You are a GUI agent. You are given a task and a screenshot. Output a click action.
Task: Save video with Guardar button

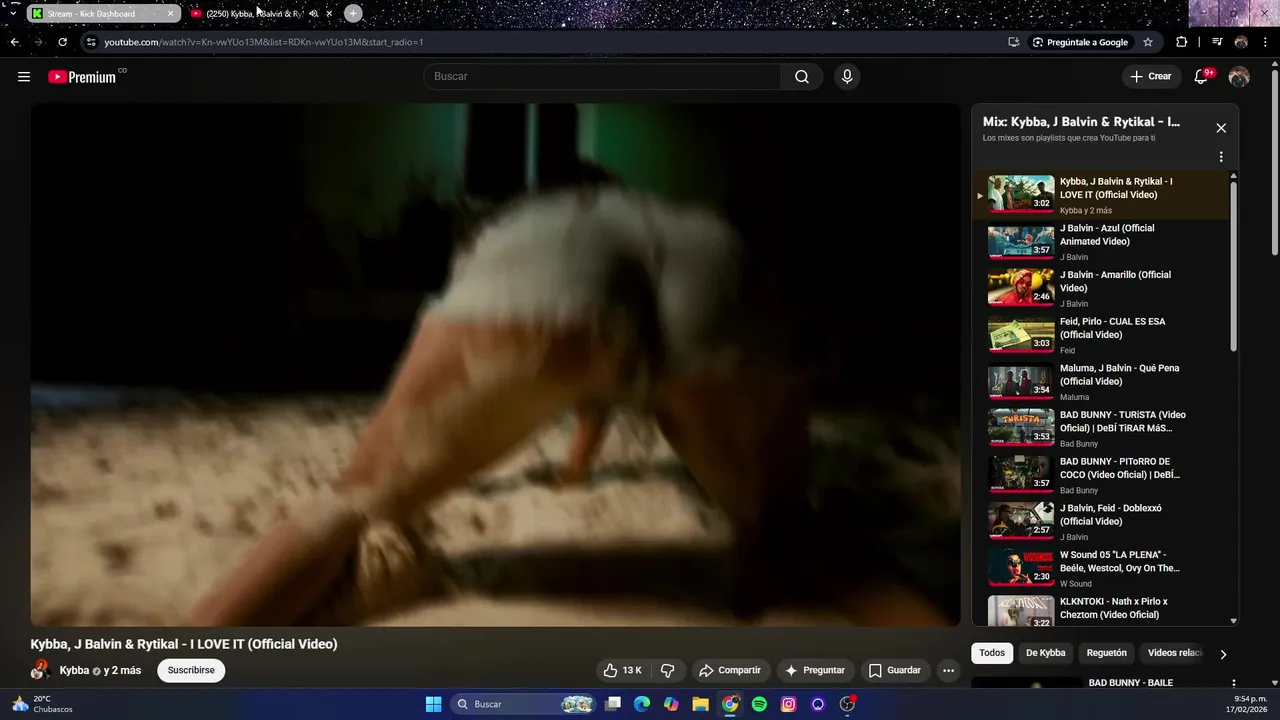tap(895, 670)
